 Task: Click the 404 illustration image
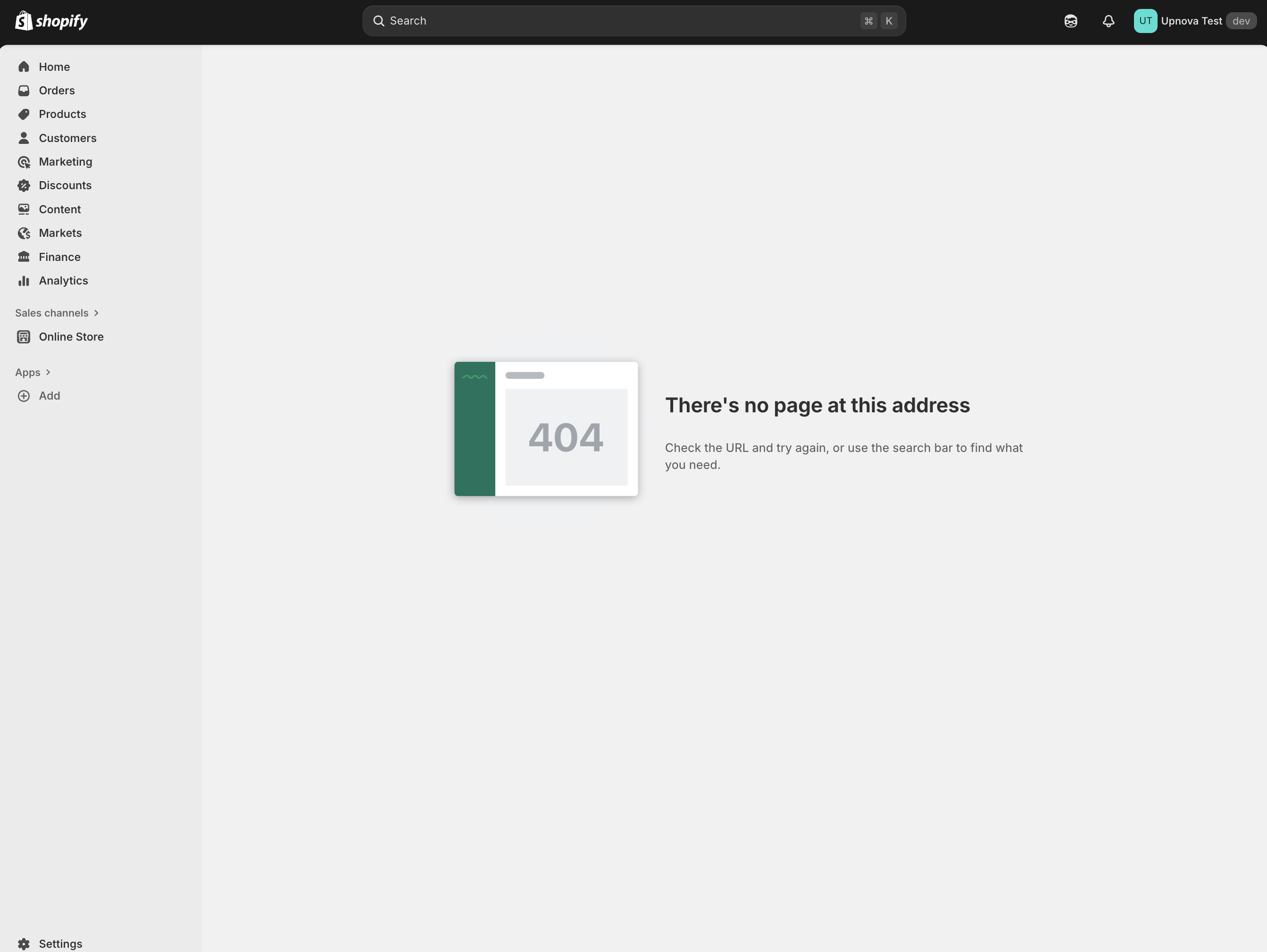pos(546,429)
